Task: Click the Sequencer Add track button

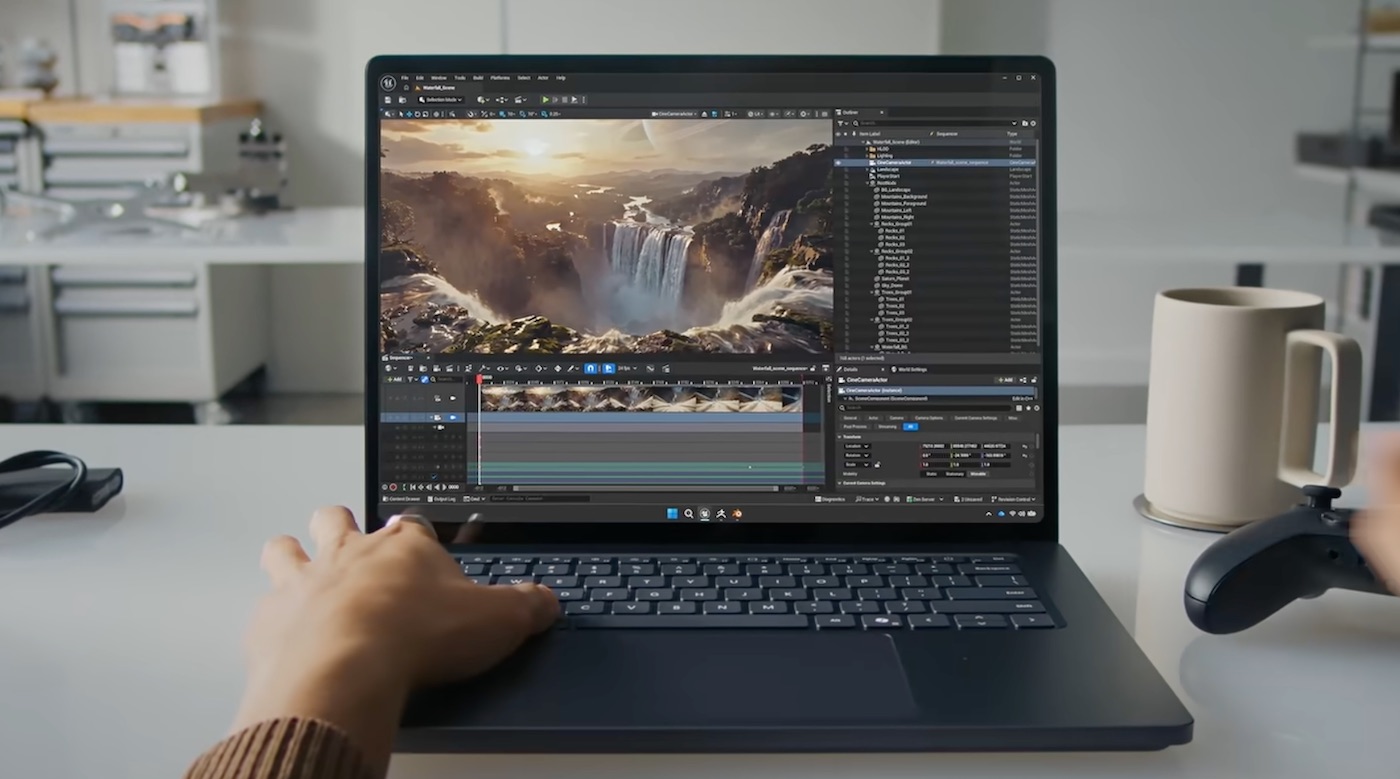Action: tap(394, 379)
